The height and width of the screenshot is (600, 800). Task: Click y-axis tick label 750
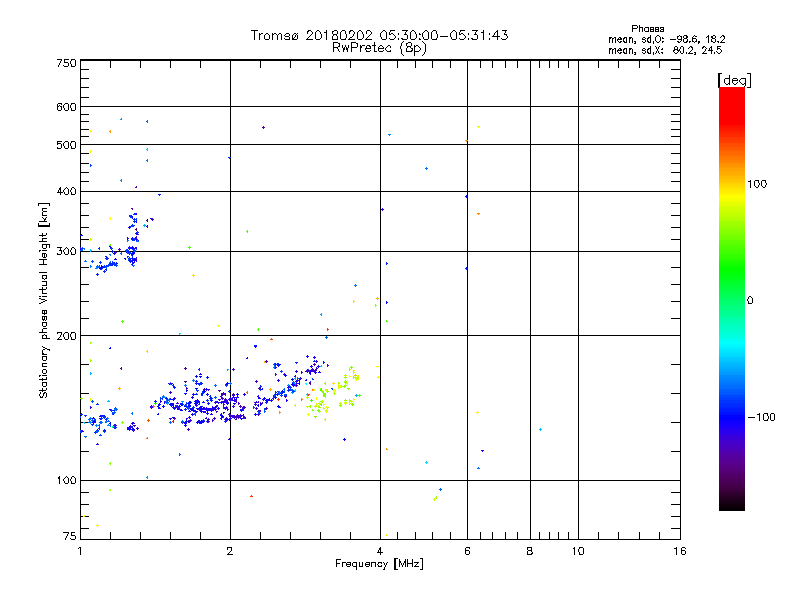(x=66, y=63)
